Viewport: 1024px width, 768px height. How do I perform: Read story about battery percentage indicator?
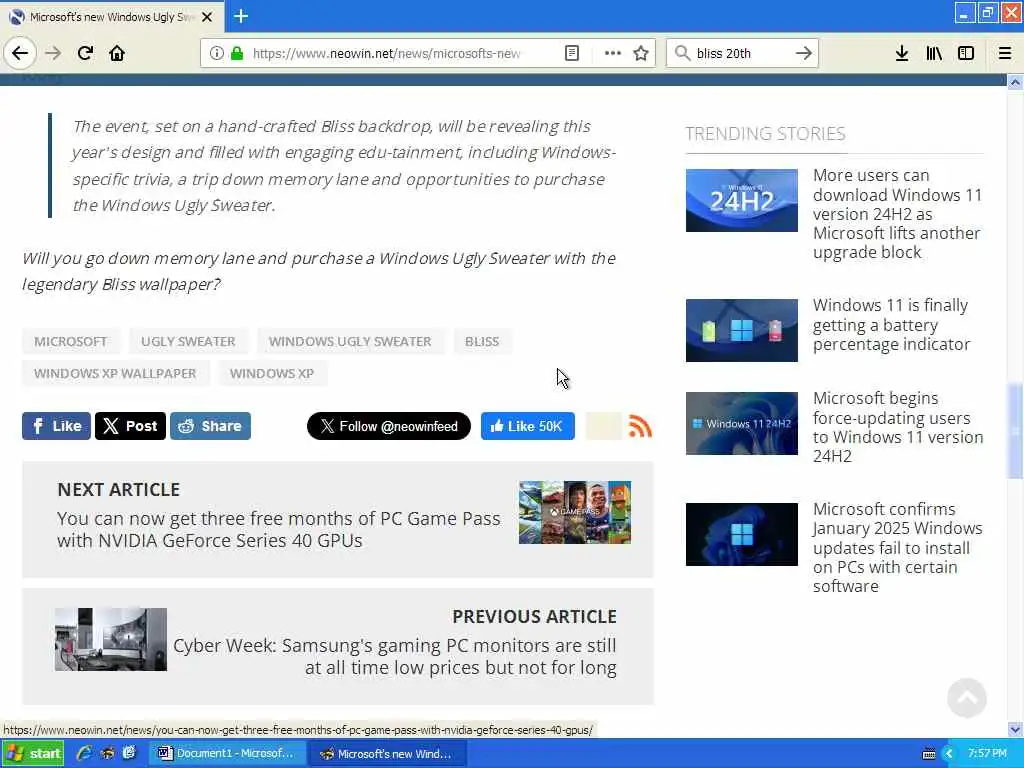pos(891,325)
